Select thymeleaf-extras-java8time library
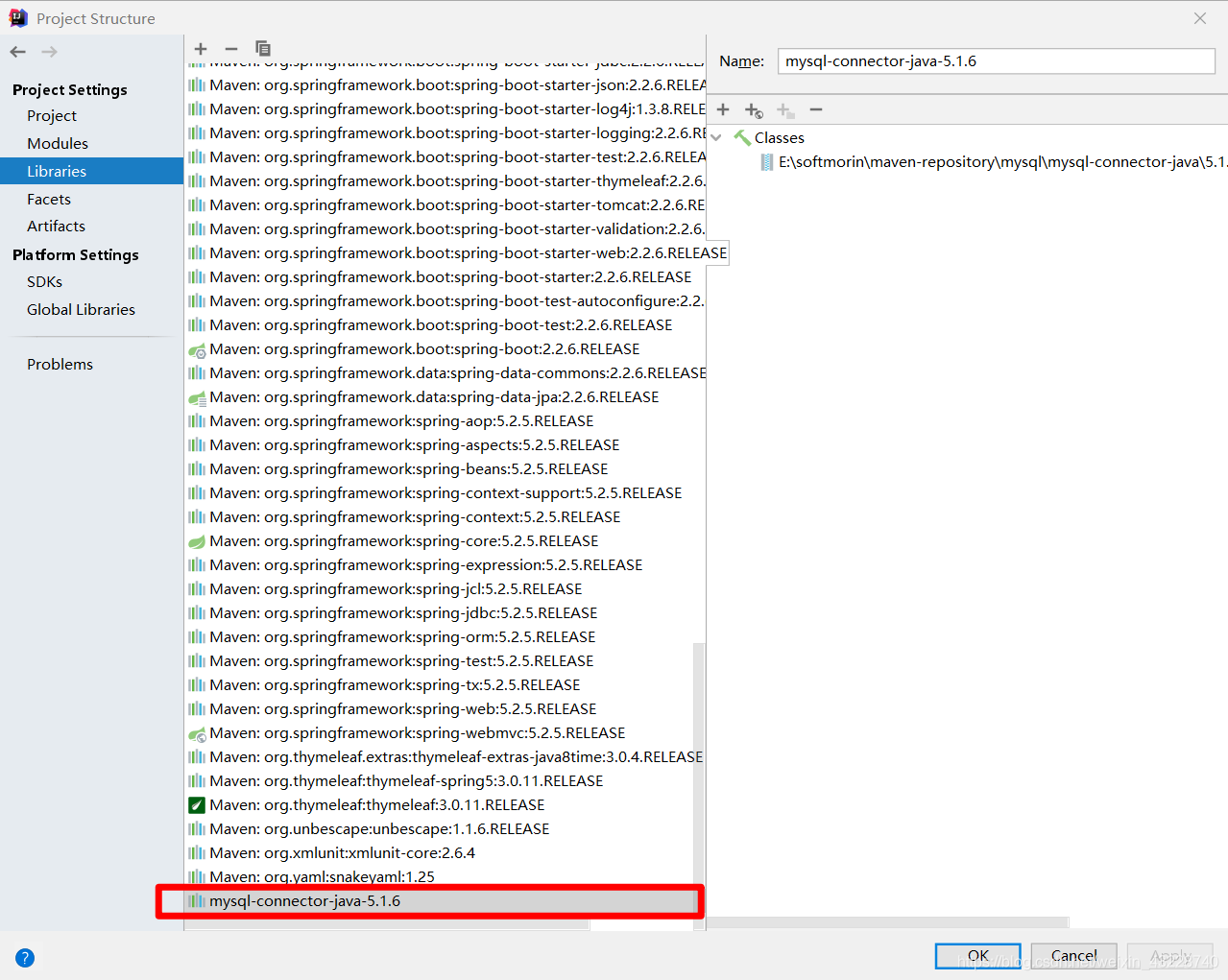The width and height of the screenshot is (1228, 980). 445,757
